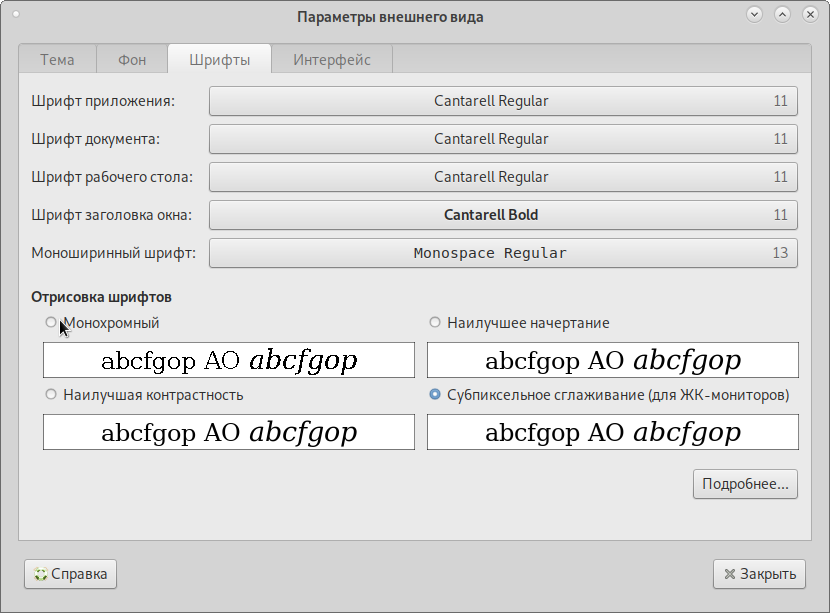
Task: Open the Monospace Regular font chooser
Action: 502,253
